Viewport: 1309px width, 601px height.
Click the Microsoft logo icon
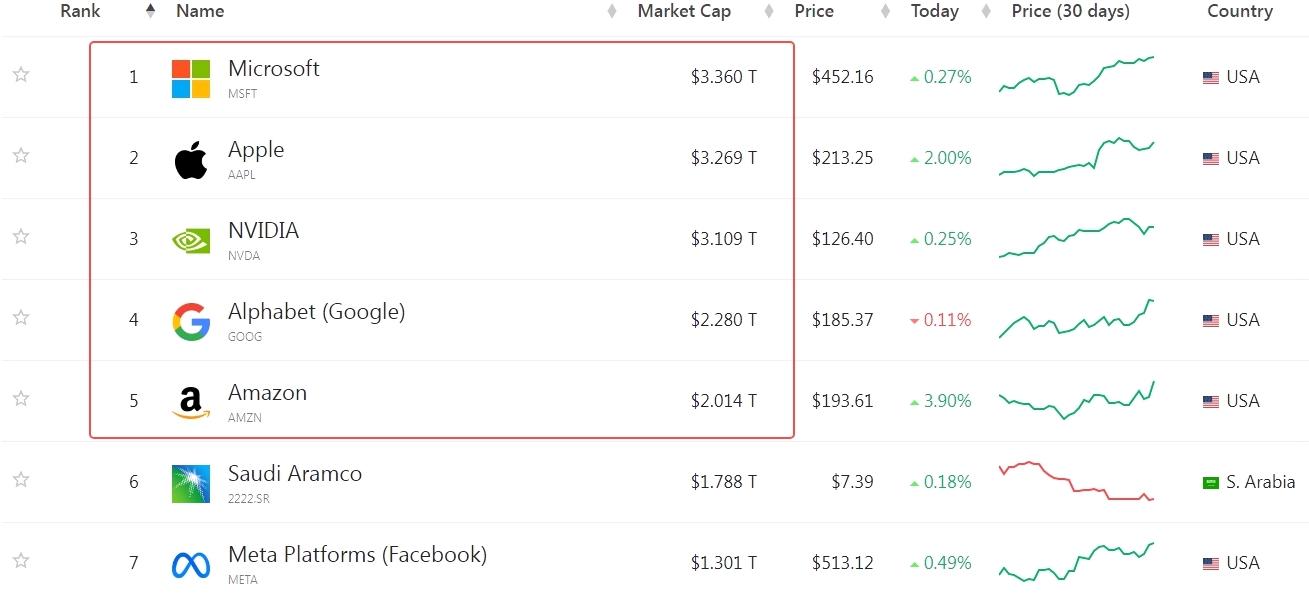pos(191,79)
